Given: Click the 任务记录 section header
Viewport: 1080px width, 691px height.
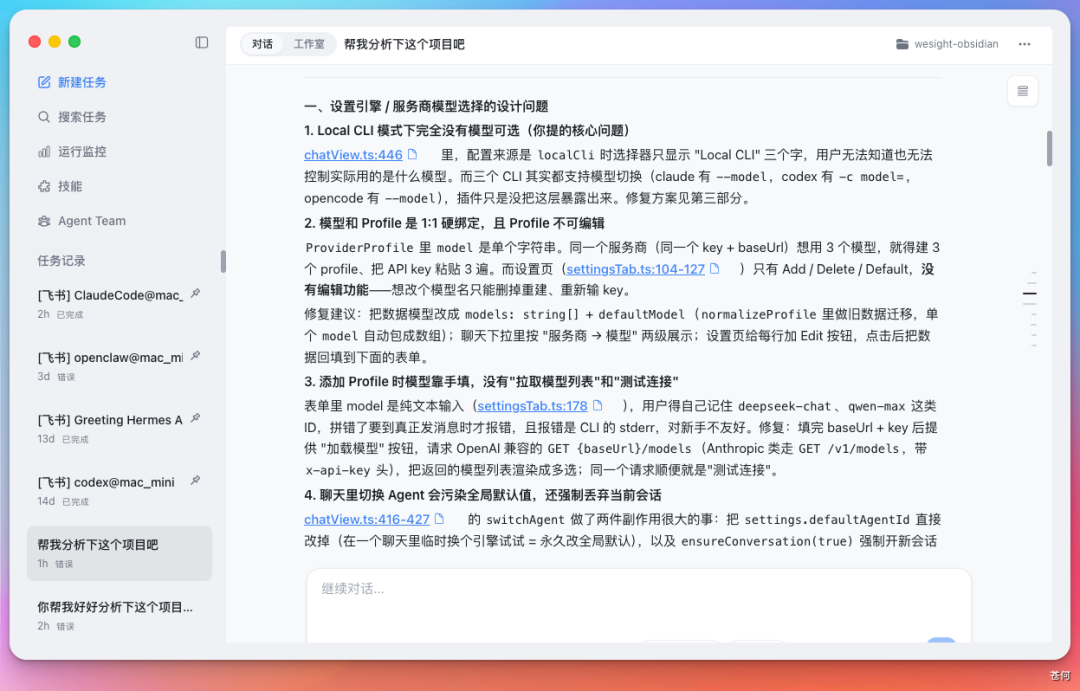Looking at the screenshot, I should coord(61,260).
